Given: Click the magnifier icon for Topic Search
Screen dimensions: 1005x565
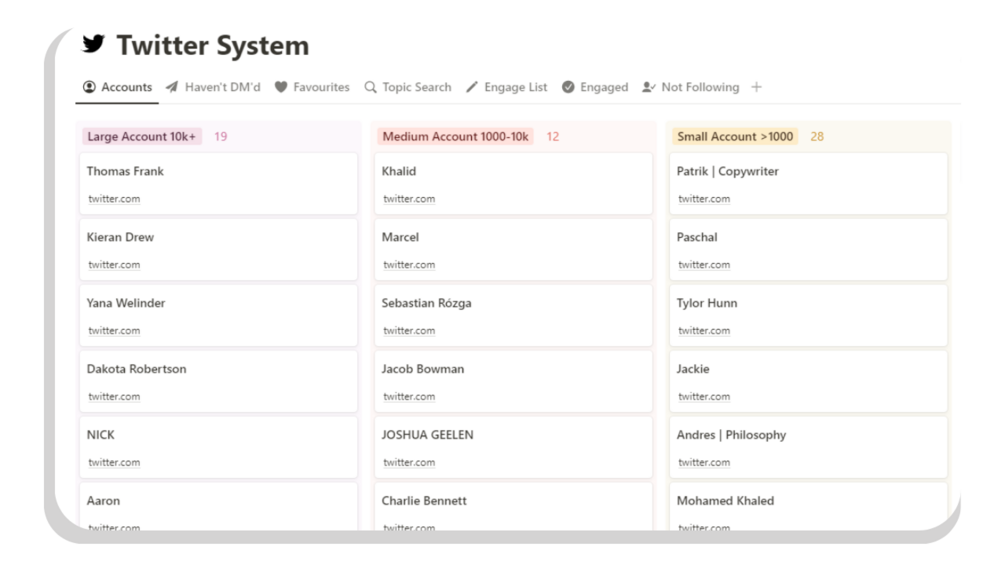Looking at the screenshot, I should [370, 86].
